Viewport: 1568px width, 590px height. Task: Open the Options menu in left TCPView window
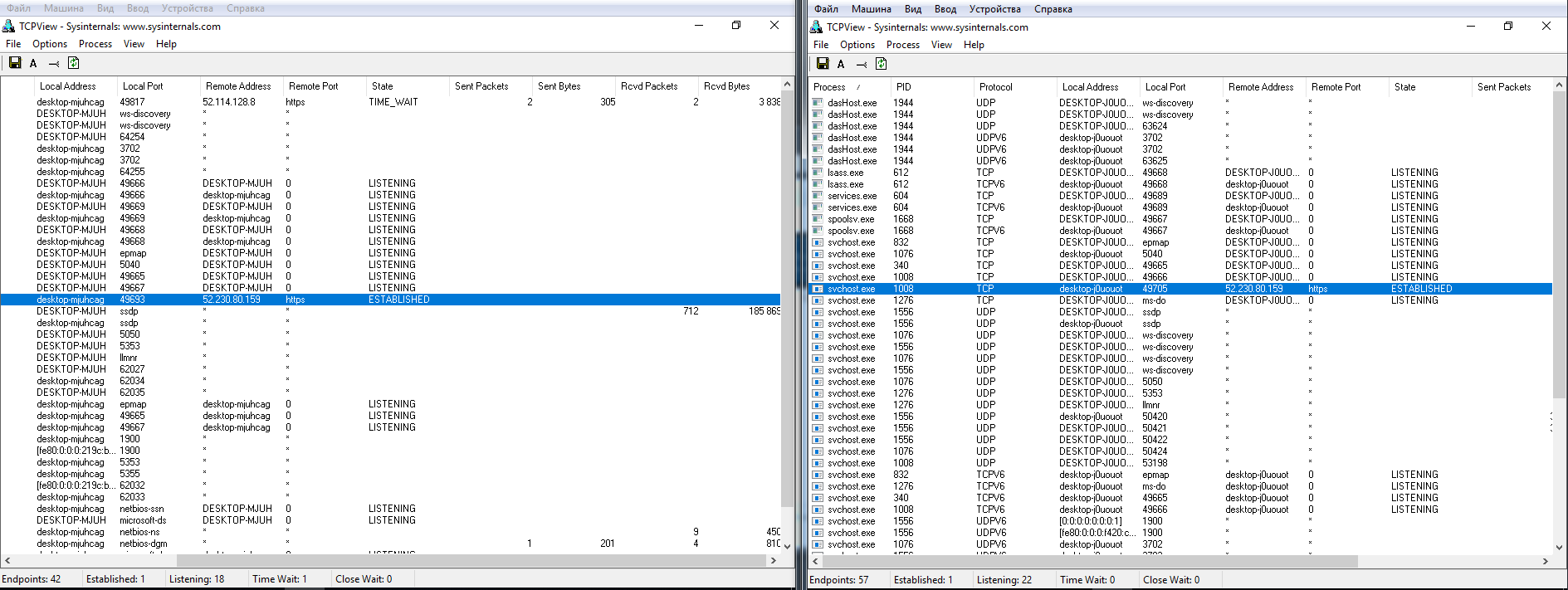point(50,44)
